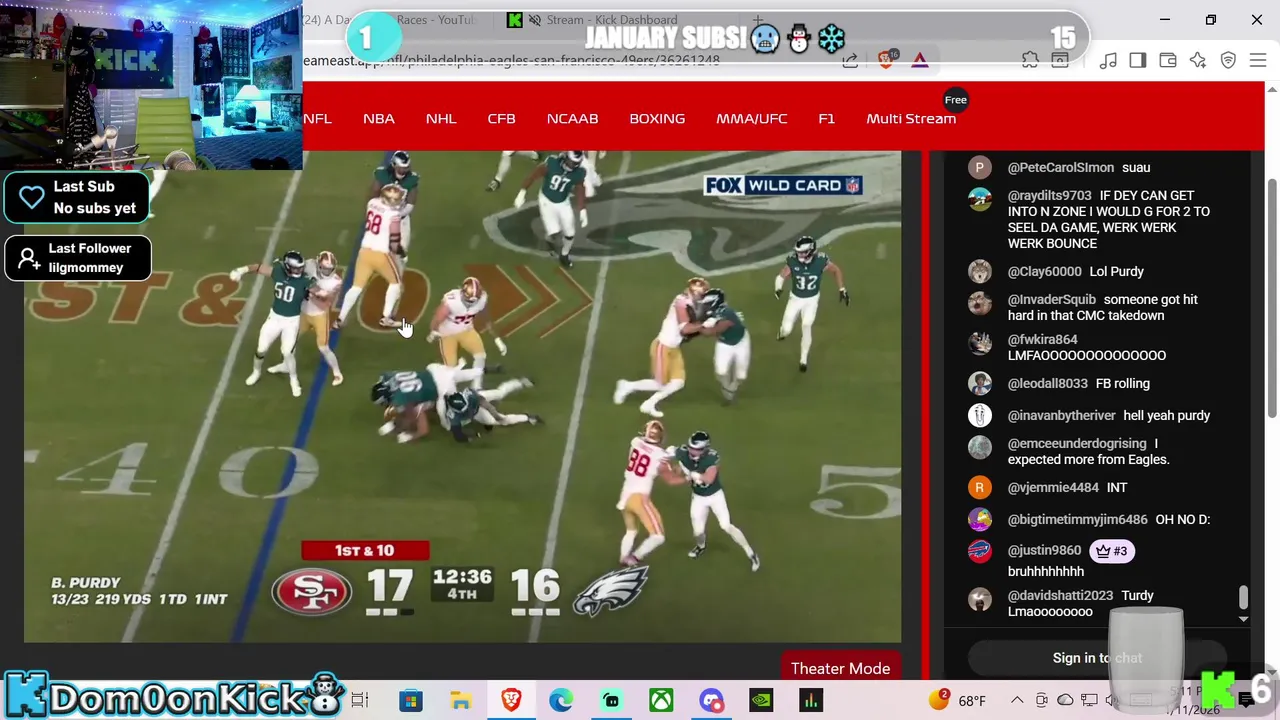Click username @InvaderSquib in chat

point(1051,299)
